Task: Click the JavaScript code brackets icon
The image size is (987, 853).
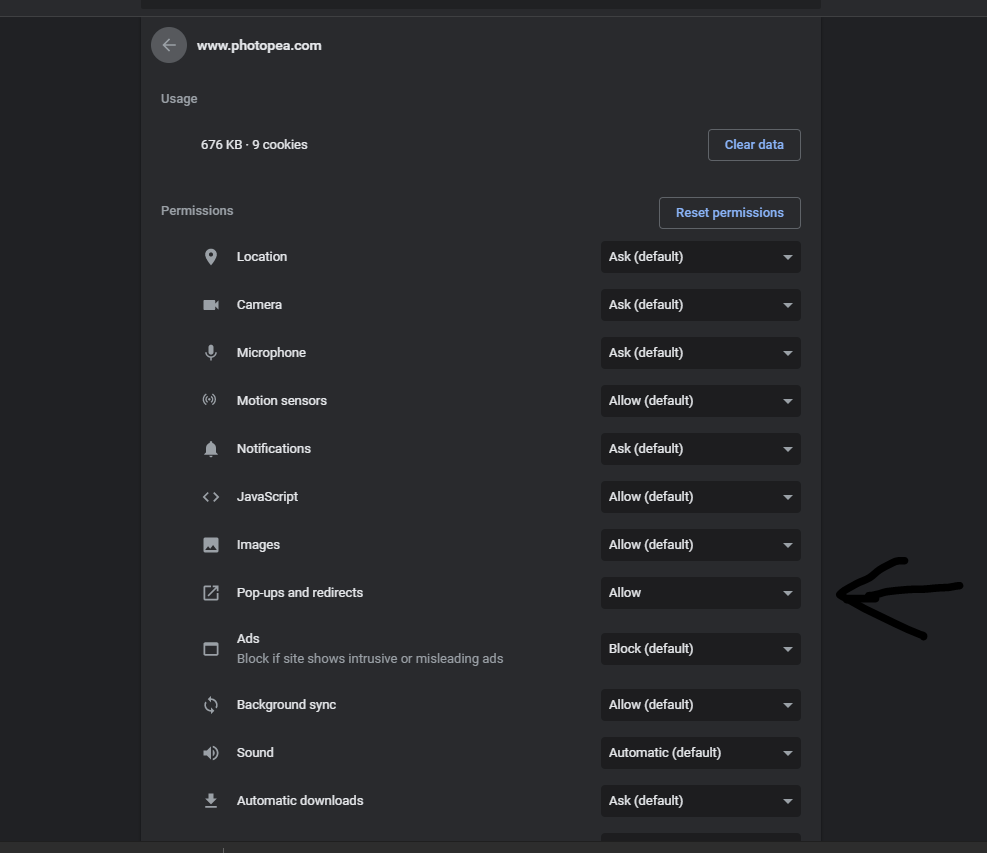Action: click(211, 497)
